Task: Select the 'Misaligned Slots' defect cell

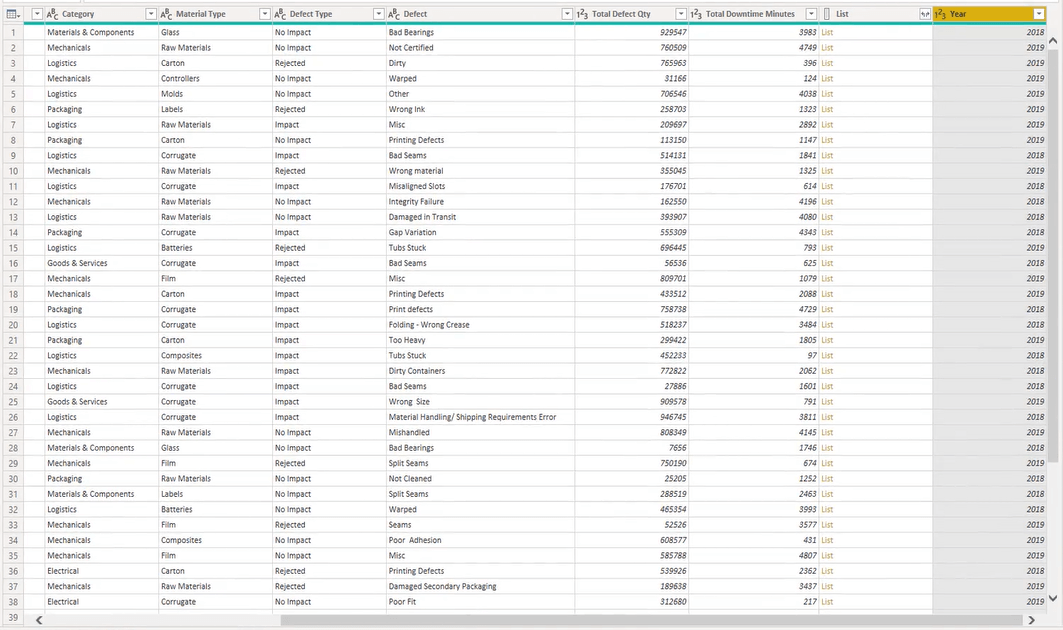Action: (x=481, y=186)
